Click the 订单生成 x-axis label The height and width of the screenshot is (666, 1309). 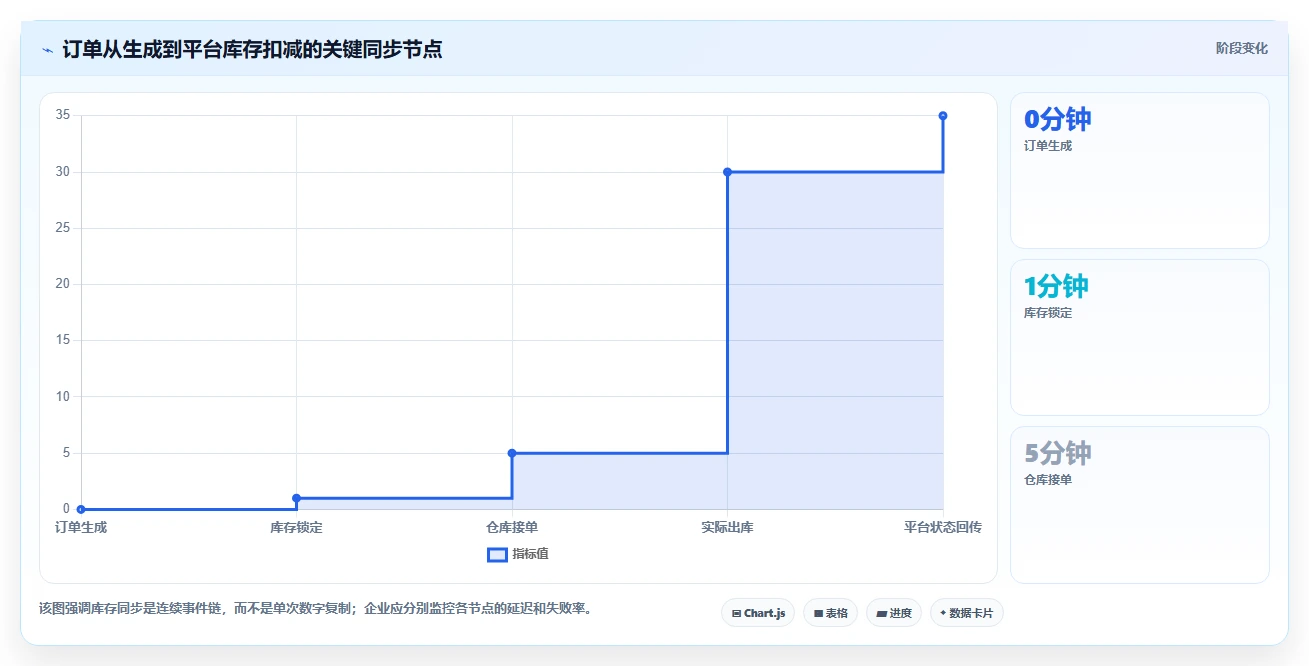pyautogui.click(x=81, y=527)
